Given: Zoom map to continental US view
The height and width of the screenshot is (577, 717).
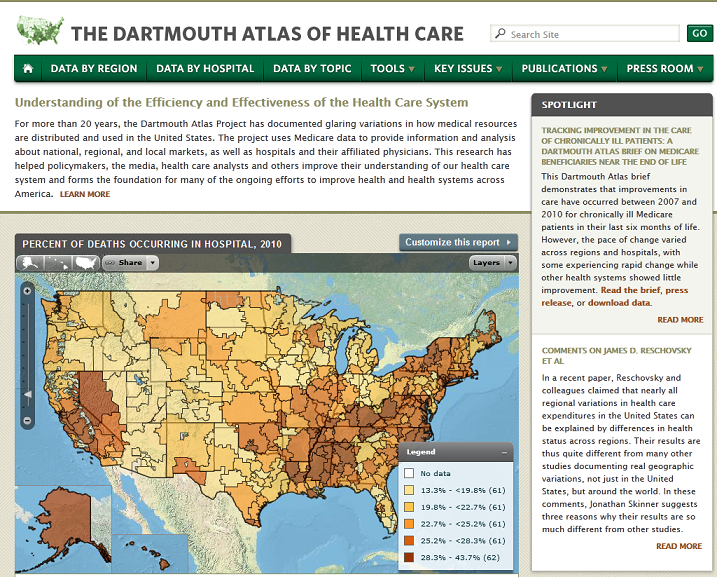Looking at the screenshot, I should (x=86, y=263).
